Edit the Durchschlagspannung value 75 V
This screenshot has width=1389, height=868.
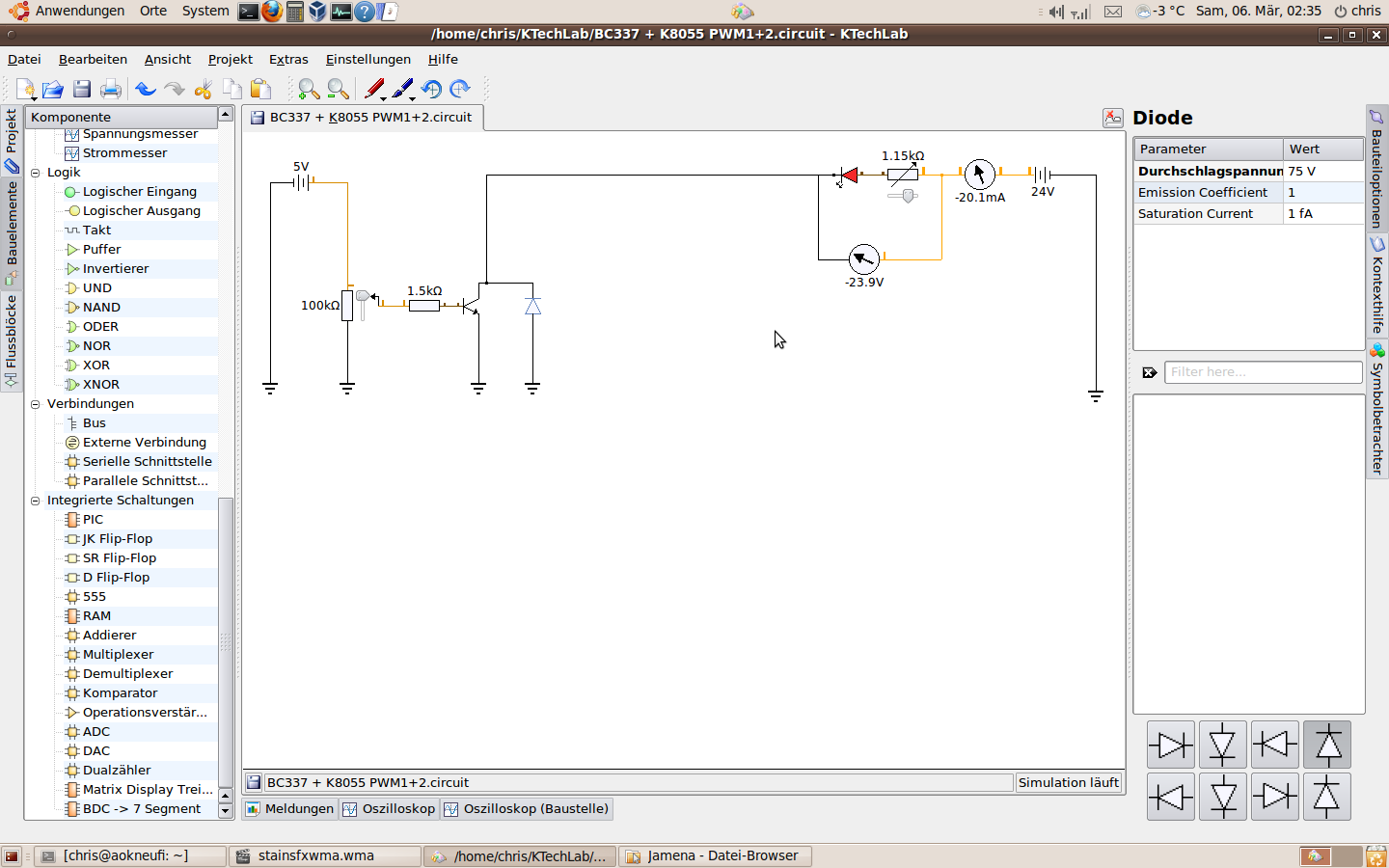tap(1323, 172)
